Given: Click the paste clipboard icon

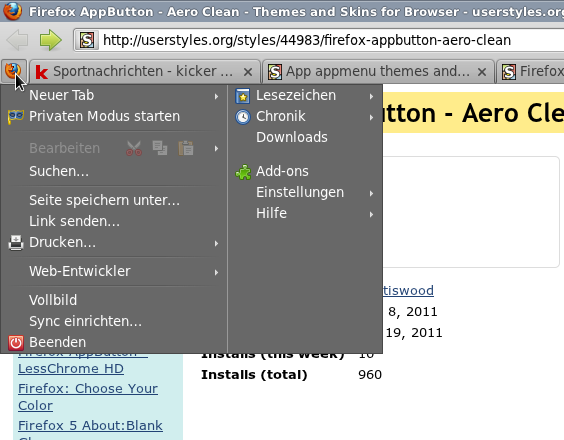Looking at the screenshot, I should 186,148.
